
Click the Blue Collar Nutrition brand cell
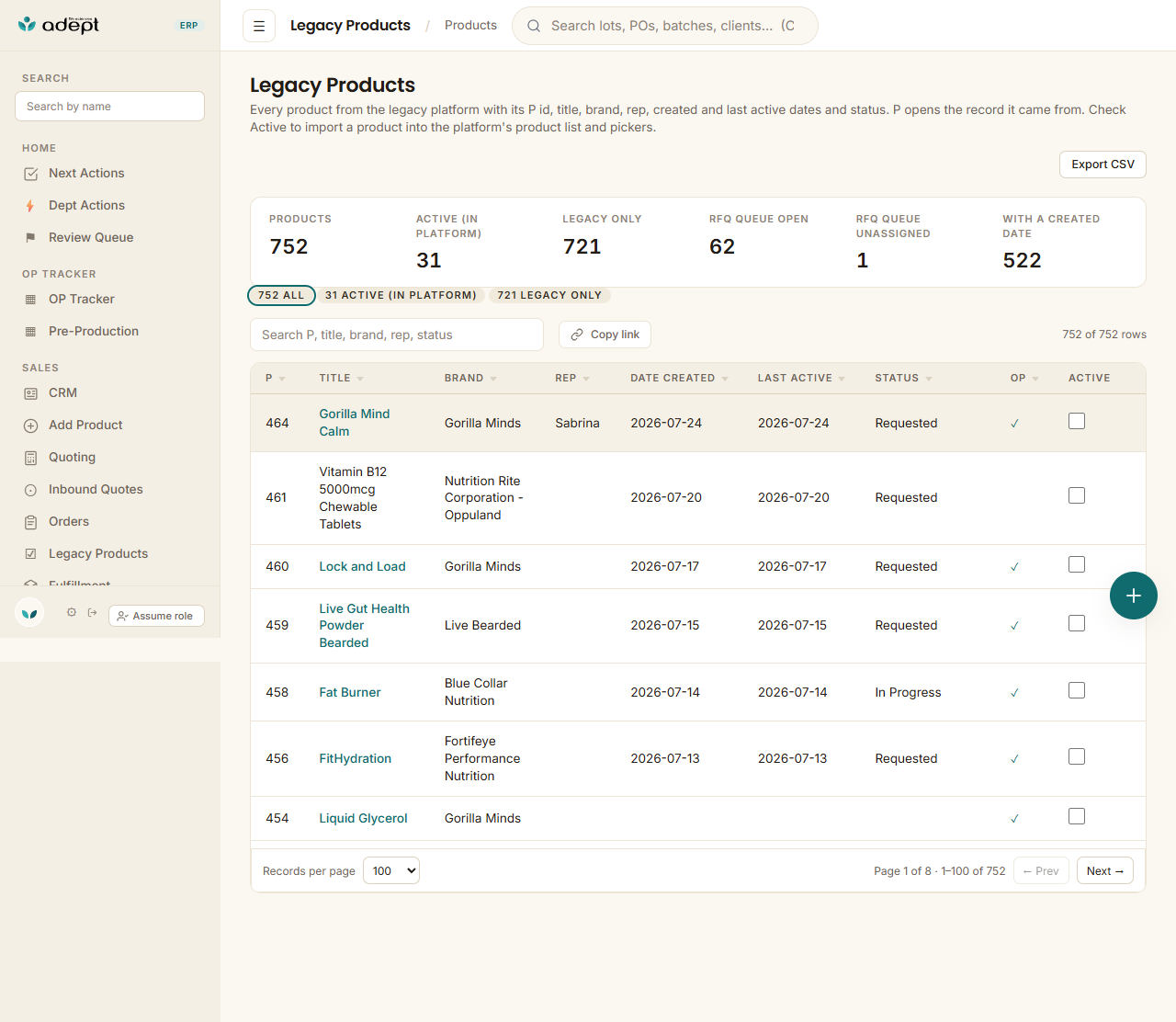click(476, 692)
